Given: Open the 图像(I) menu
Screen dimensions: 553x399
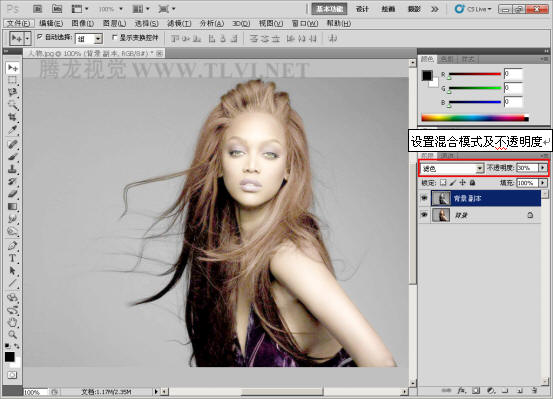Looking at the screenshot, I should tap(83, 23).
